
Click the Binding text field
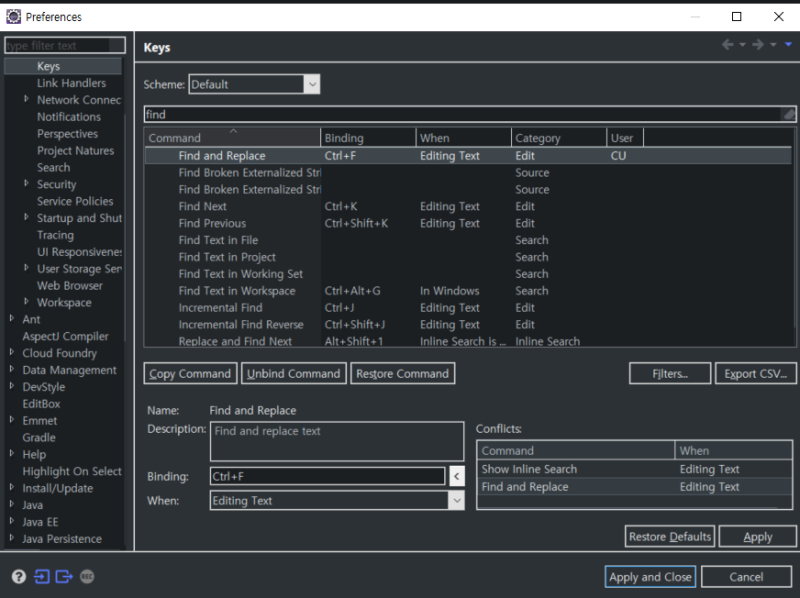pos(327,477)
